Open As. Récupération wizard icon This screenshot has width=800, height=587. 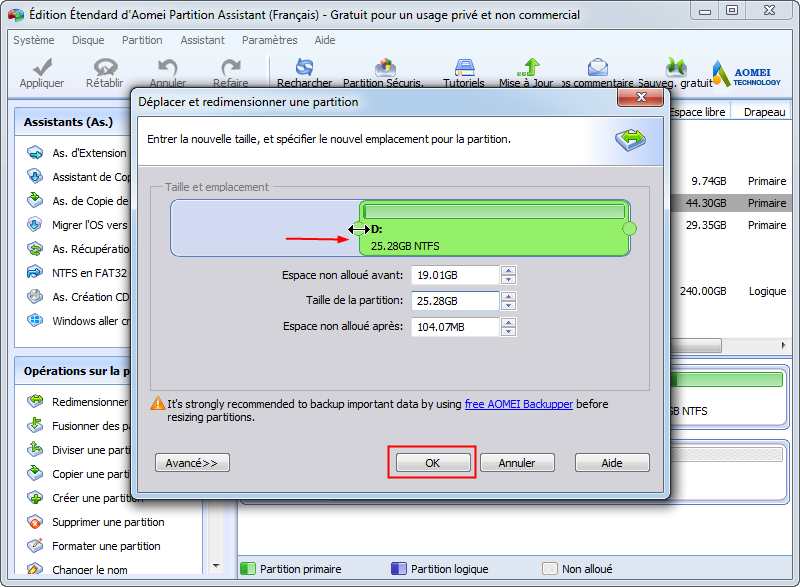[35, 248]
